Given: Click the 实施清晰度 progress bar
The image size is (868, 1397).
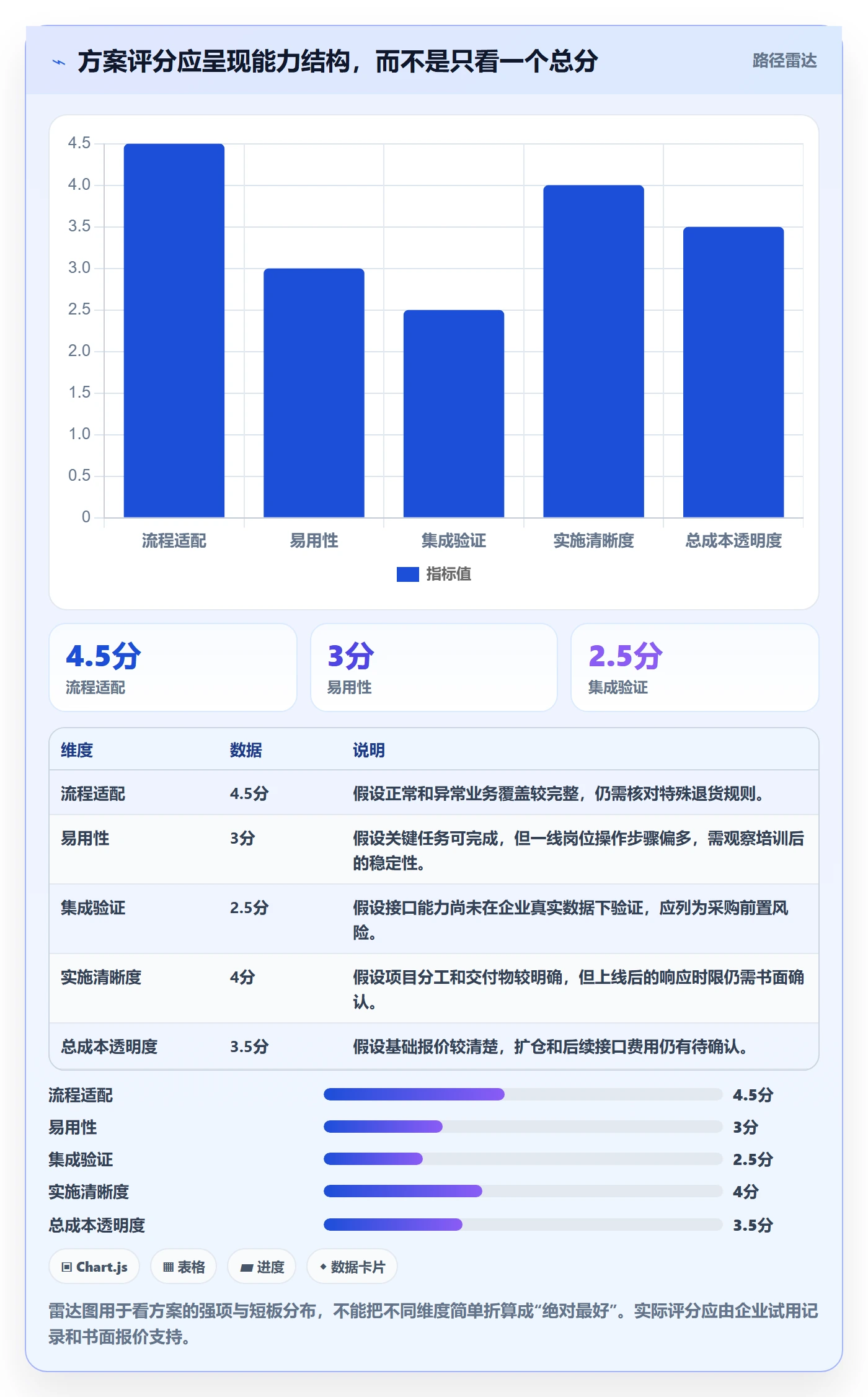Looking at the screenshot, I should 523,1191.
